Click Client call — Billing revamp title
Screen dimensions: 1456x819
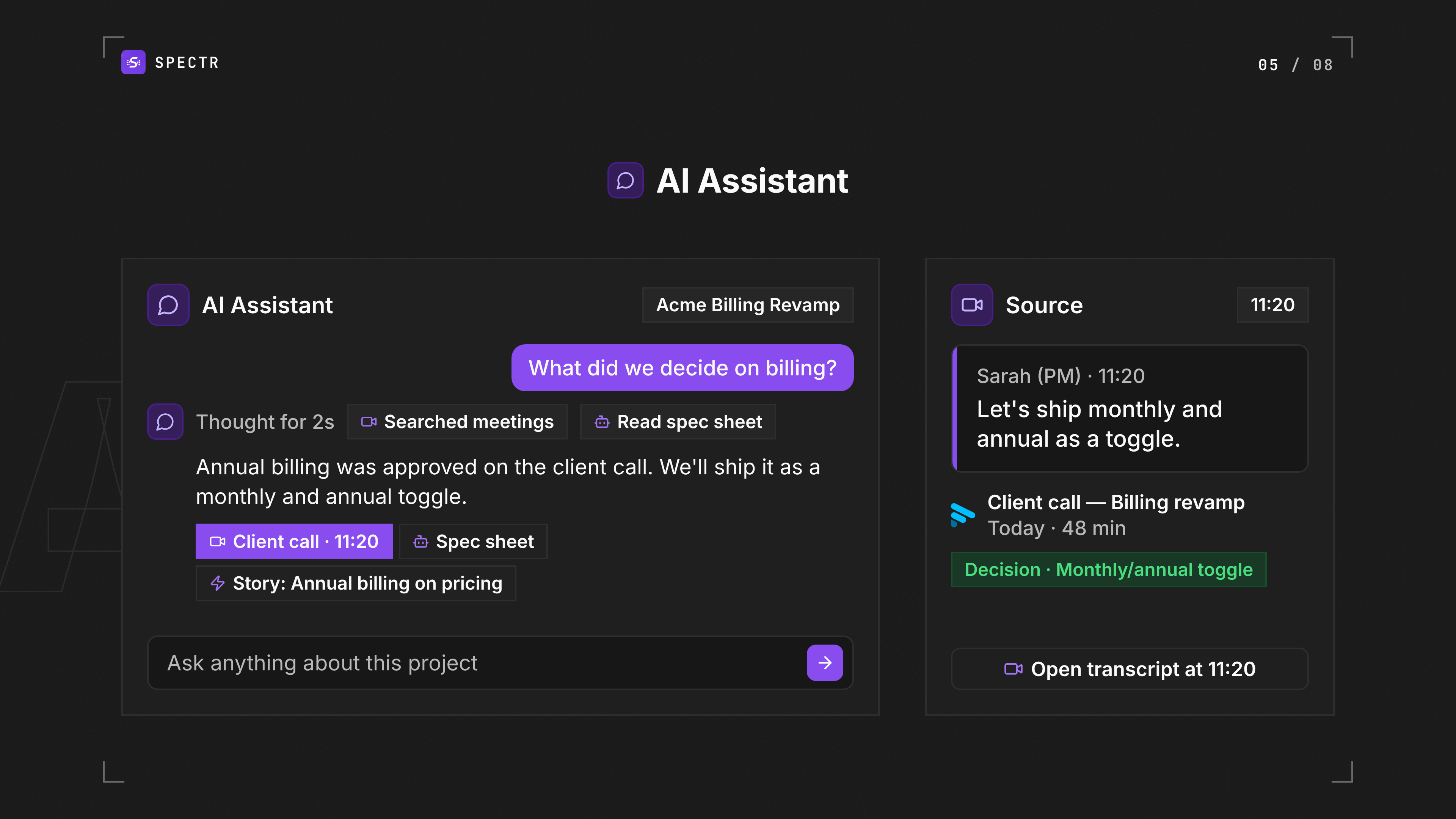pyautogui.click(x=1116, y=502)
